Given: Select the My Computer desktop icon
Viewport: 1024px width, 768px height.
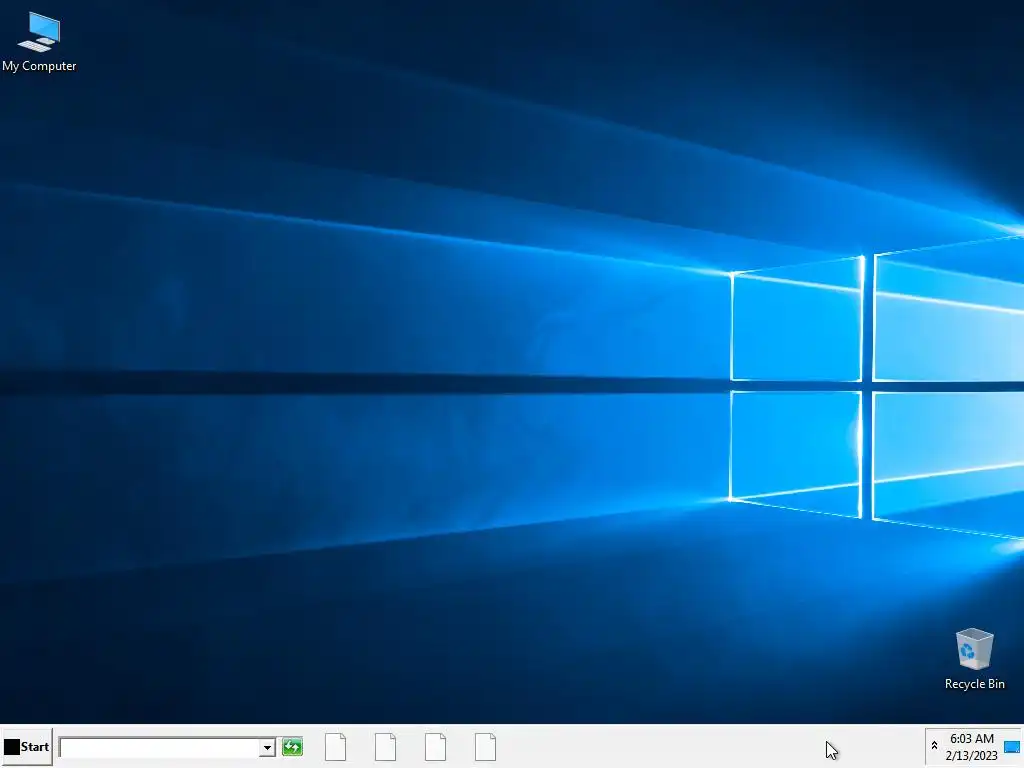Looking at the screenshot, I should [39, 42].
